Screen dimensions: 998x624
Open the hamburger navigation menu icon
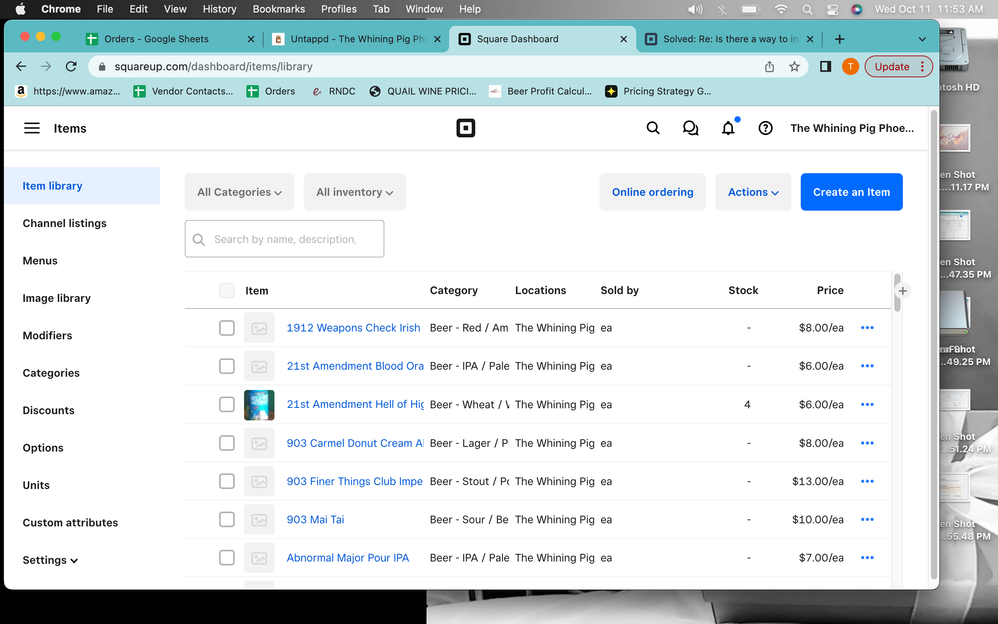point(32,128)
